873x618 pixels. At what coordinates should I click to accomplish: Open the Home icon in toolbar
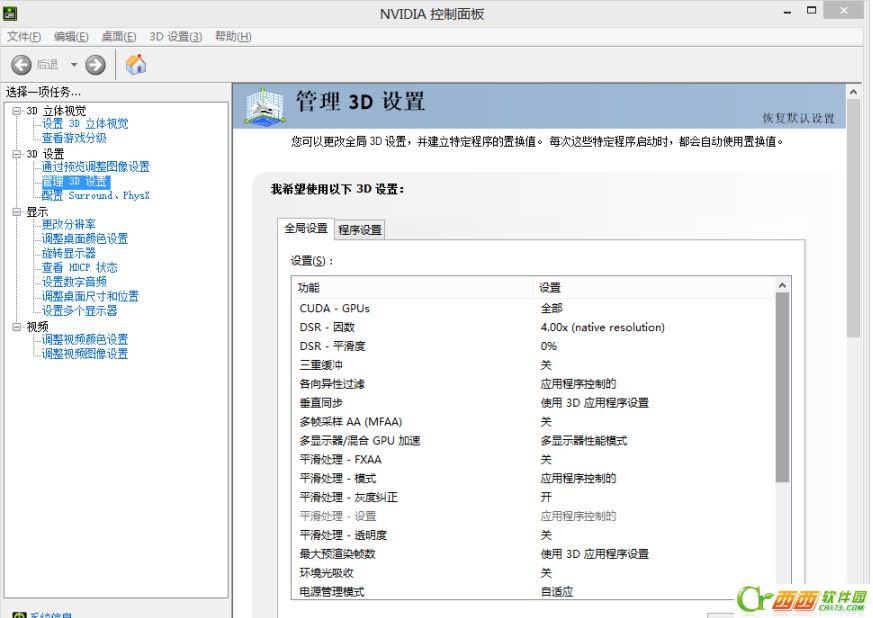136,65
